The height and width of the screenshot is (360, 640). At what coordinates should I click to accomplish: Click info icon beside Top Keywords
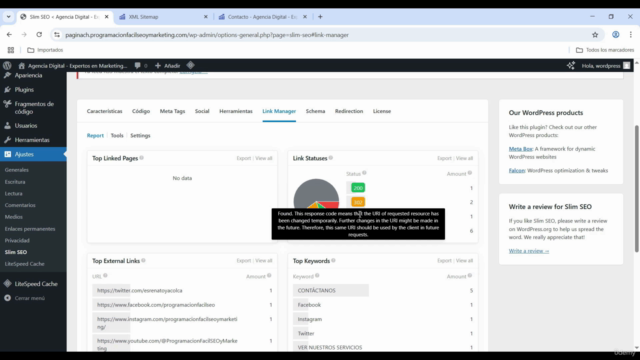(333, 260)
